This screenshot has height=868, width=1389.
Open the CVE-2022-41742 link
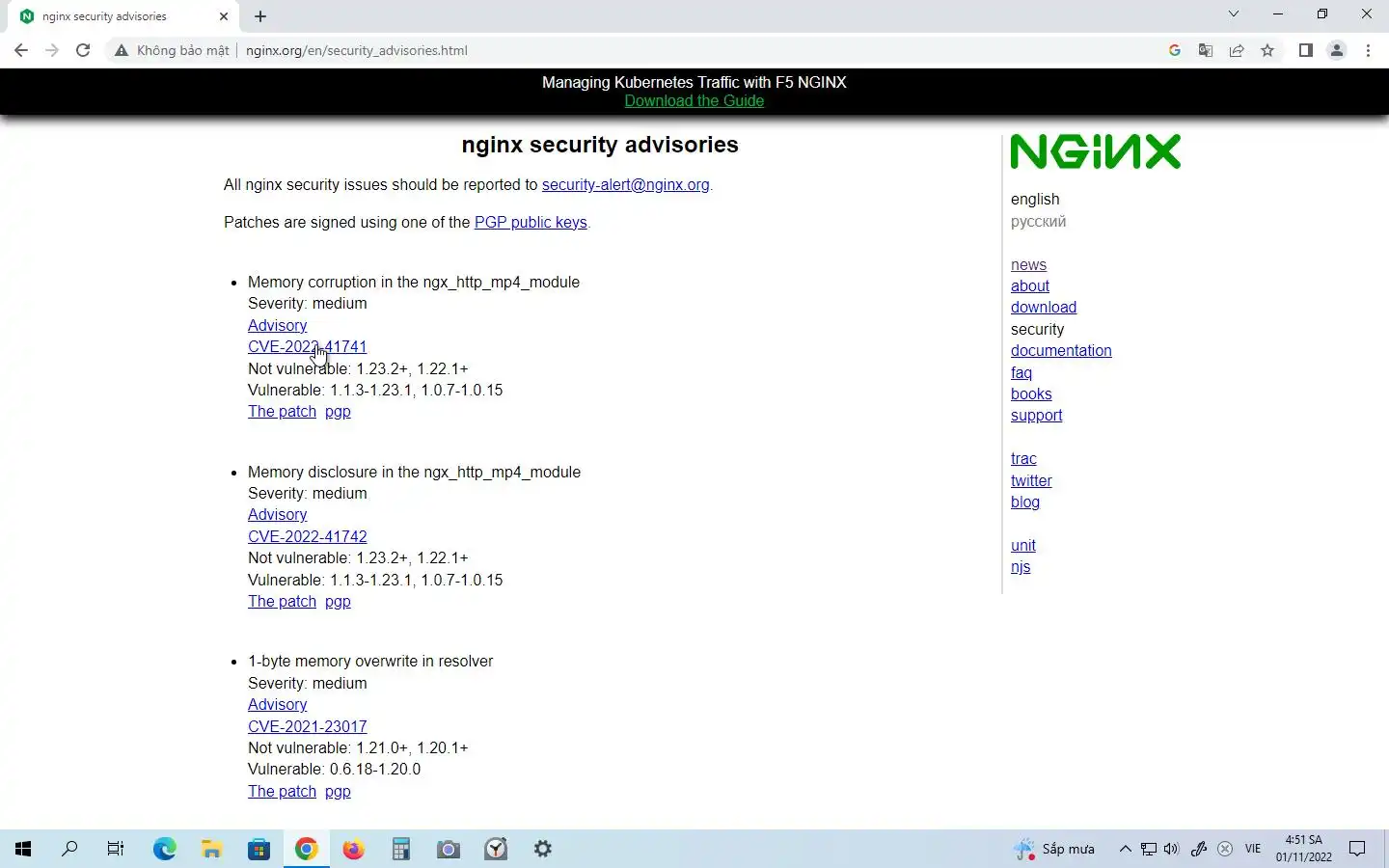[x=307, y=536]
